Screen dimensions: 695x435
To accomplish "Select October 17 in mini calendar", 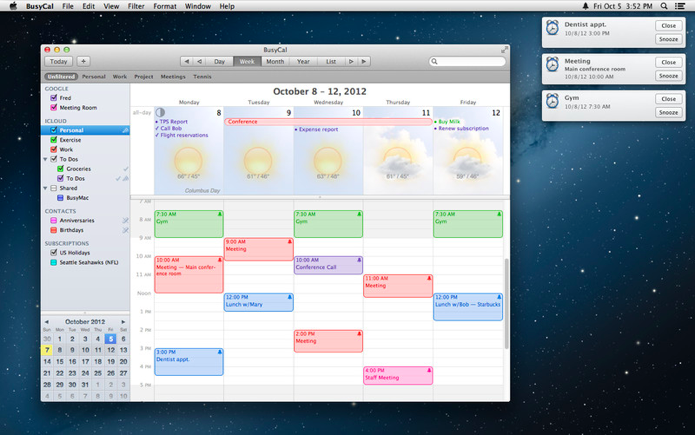I will click(85, 362).
